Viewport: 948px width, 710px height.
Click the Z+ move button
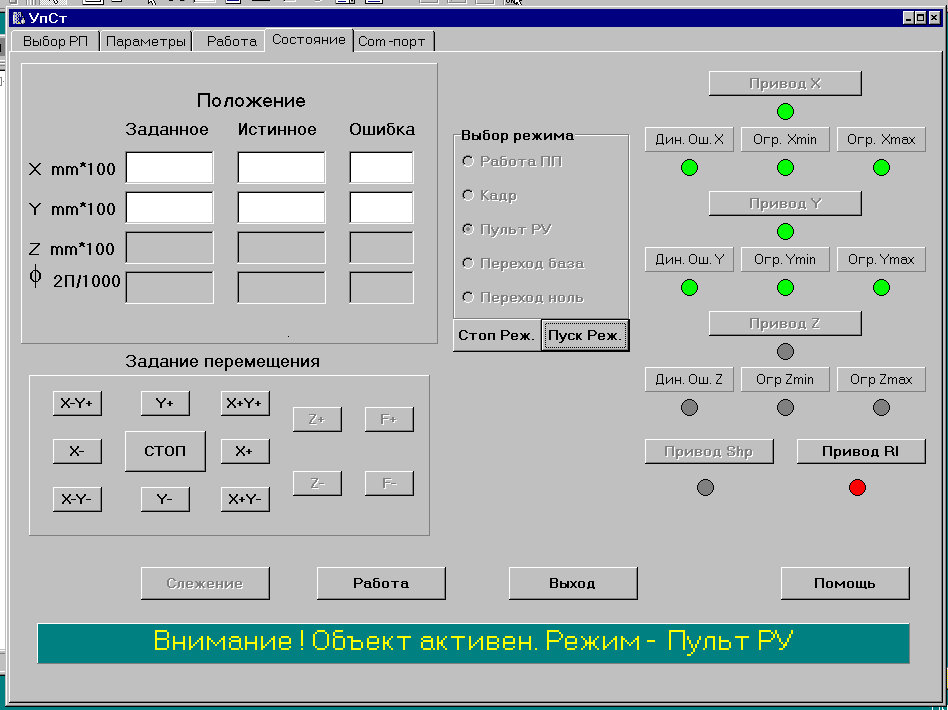coord(317,419)
